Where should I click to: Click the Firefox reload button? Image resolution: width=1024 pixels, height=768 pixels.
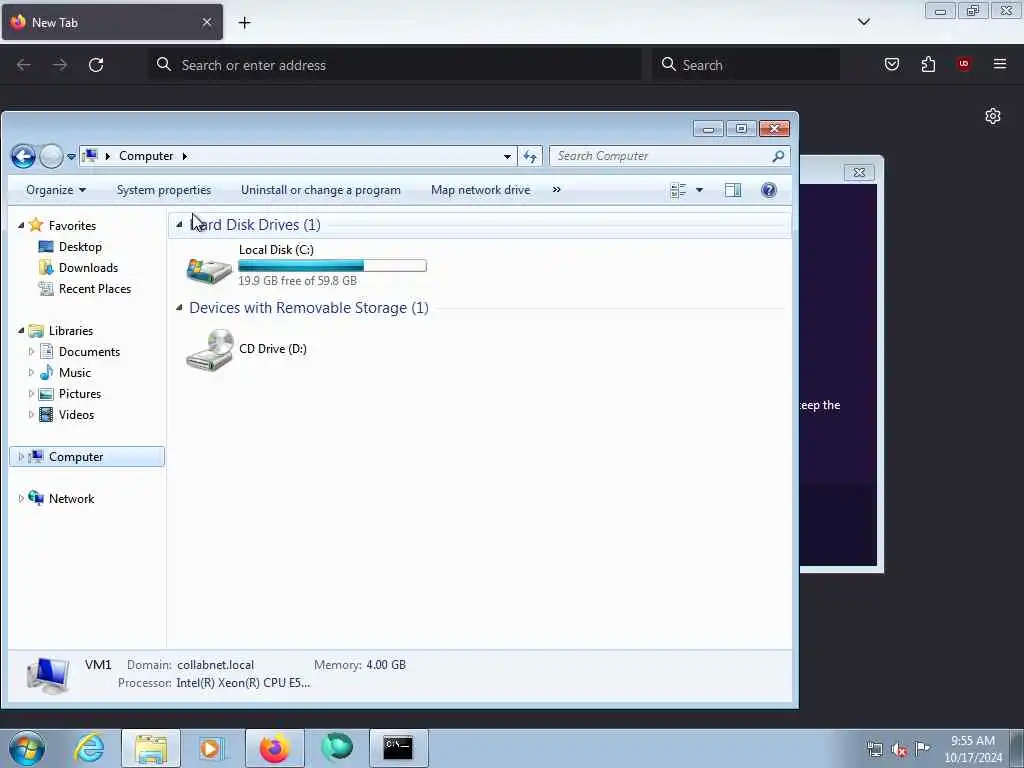96,65
